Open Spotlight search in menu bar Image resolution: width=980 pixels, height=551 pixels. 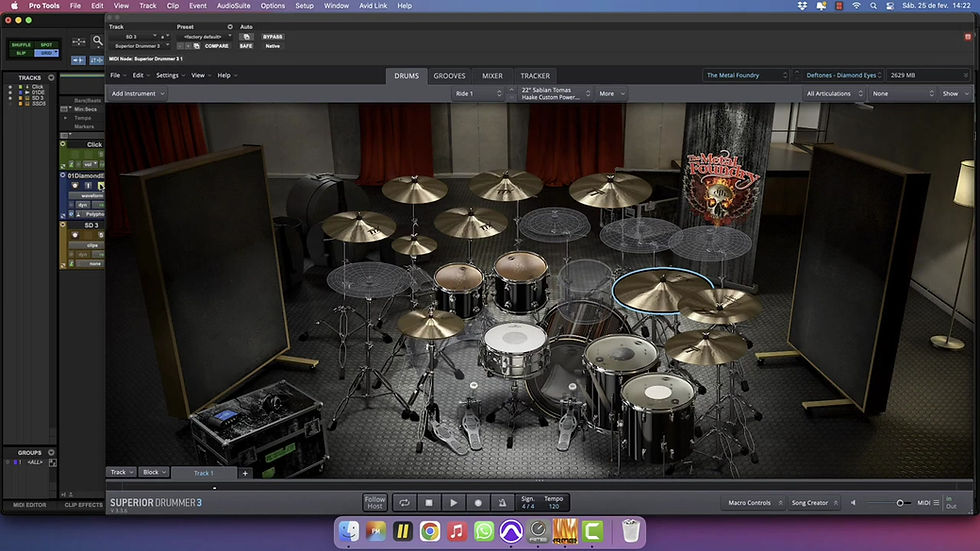click(x=873, y=6)
